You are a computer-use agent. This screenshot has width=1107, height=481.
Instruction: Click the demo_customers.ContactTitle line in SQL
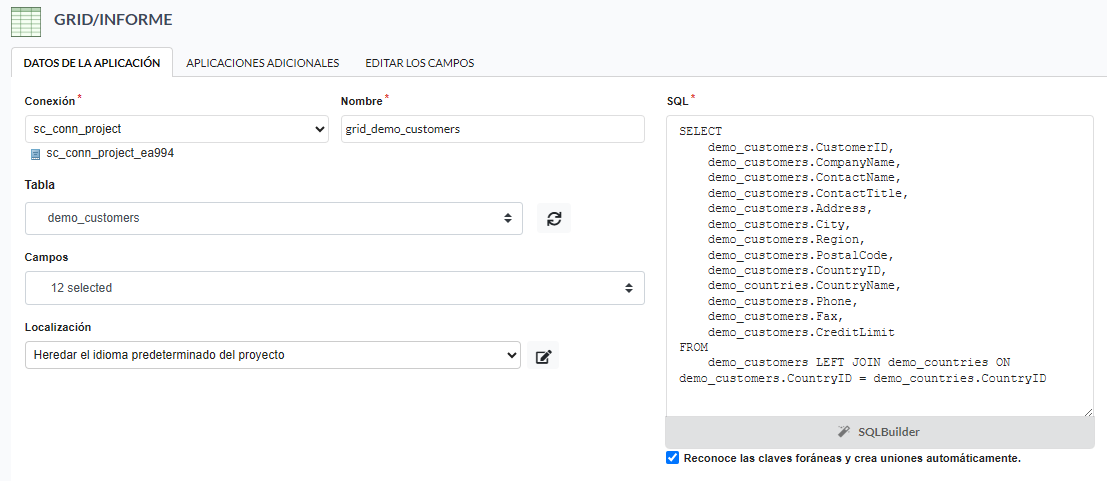click(808, 193)
